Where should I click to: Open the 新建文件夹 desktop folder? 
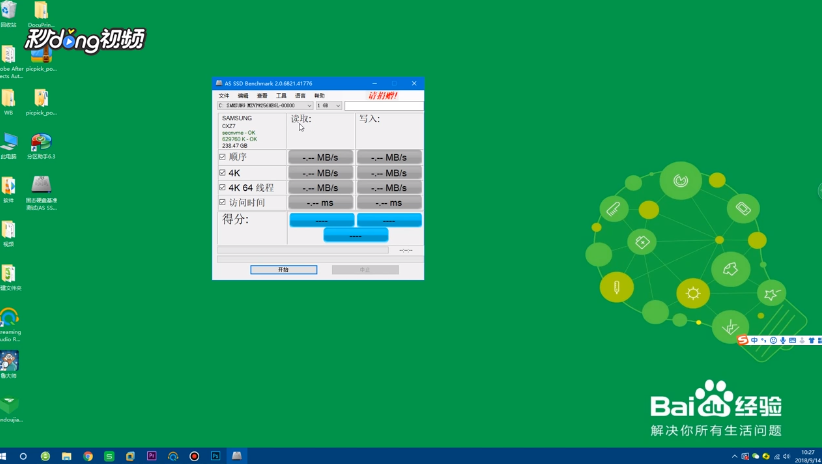point(9,277)
